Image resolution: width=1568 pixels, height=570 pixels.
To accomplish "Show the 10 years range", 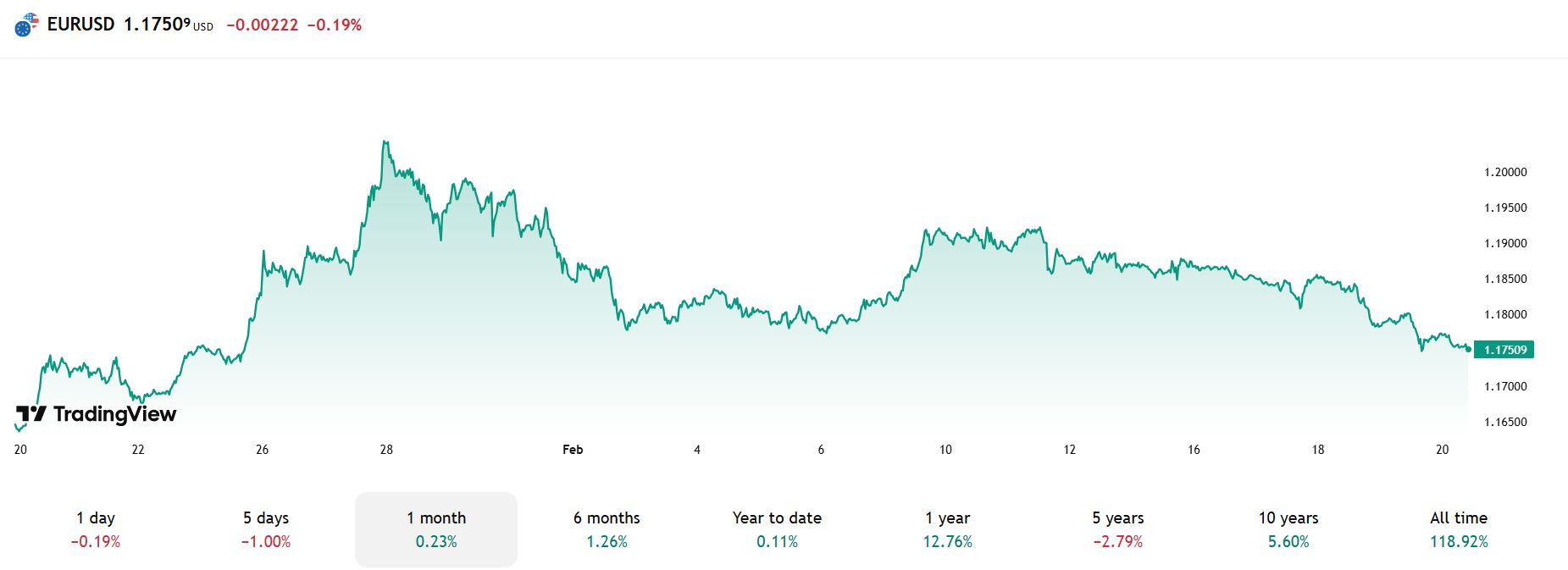I will pyautogui.click(x=1288, y=529).
